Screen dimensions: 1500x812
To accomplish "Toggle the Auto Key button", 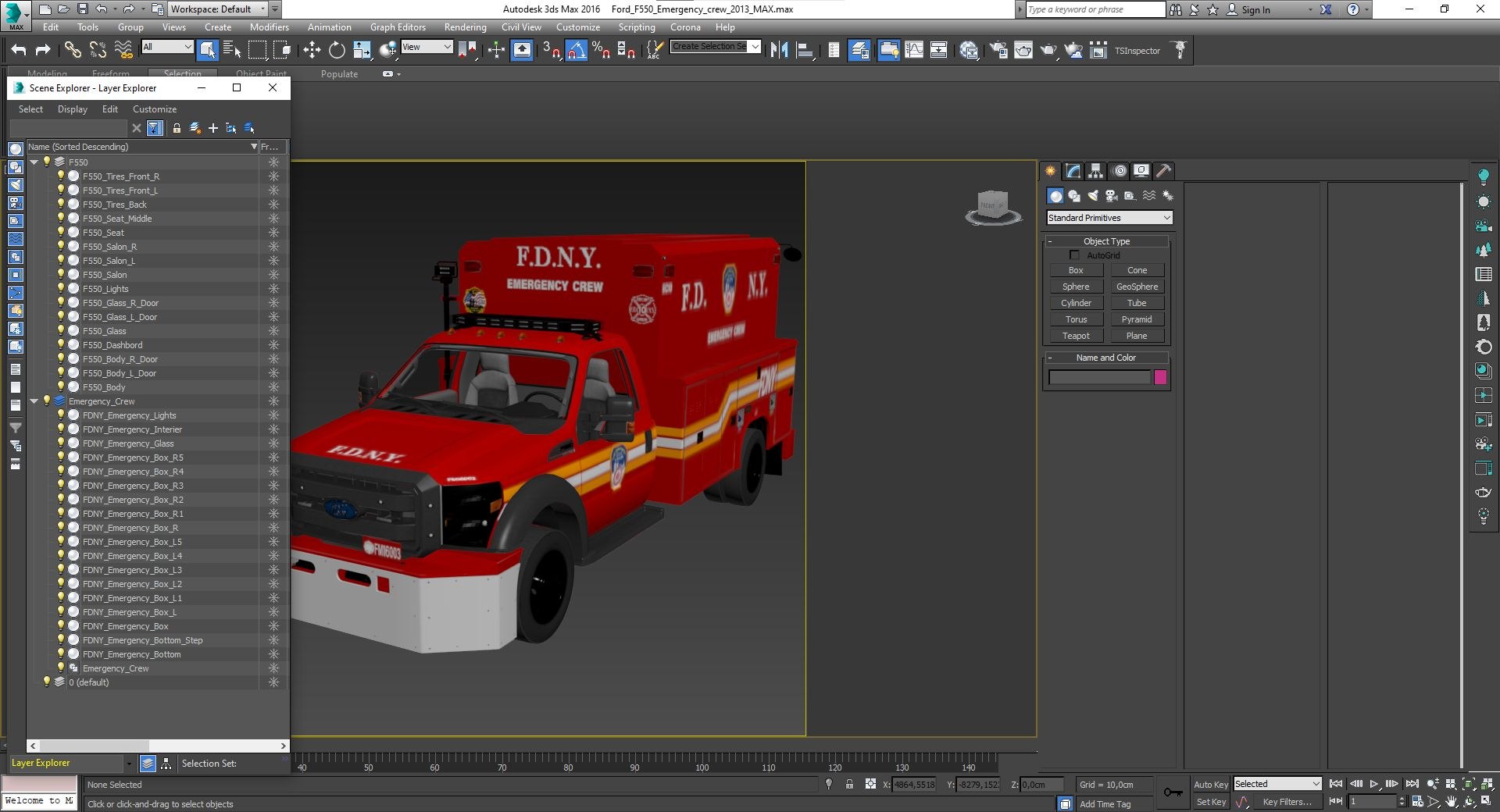I will 1210,785.
